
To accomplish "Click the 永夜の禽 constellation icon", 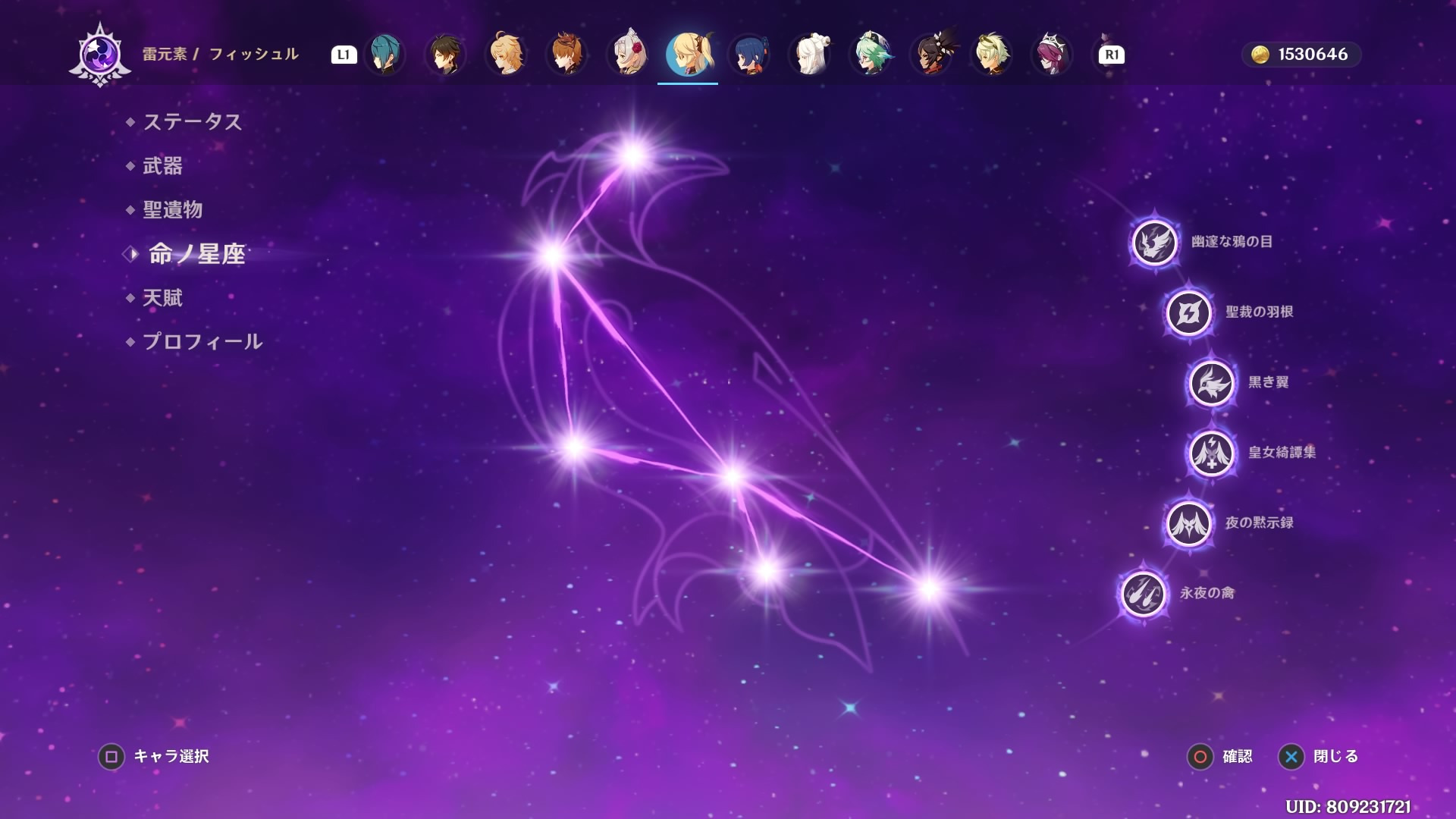I will click(1143, 593).
